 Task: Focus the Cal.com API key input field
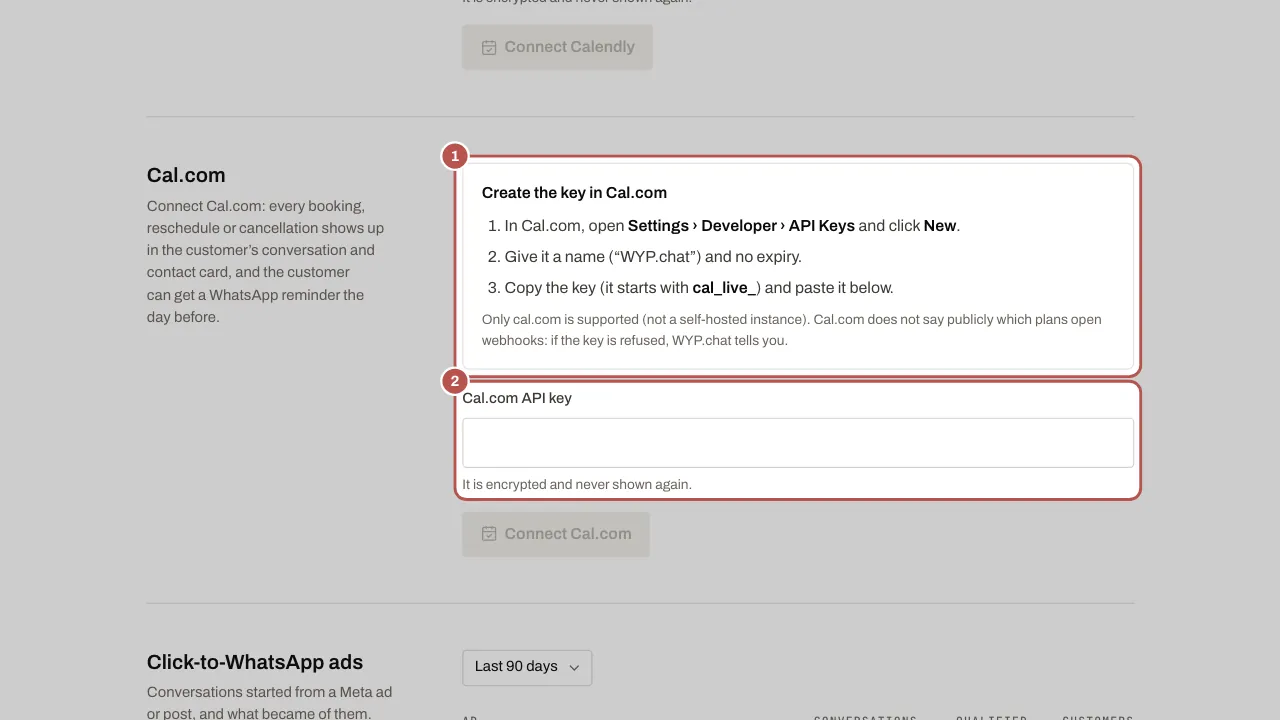(798, 442)
